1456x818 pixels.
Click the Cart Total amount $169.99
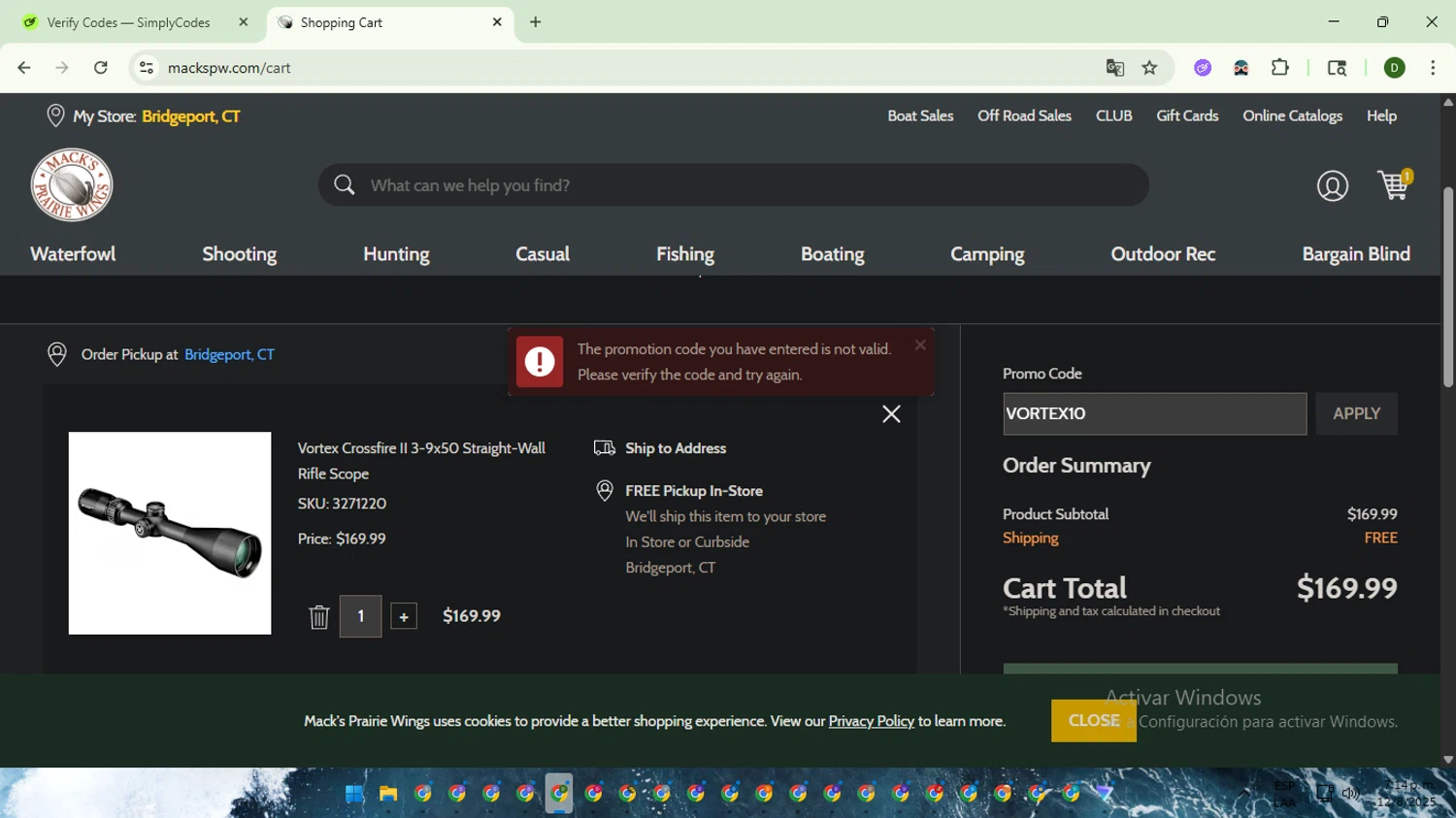tap(1346, 588)
